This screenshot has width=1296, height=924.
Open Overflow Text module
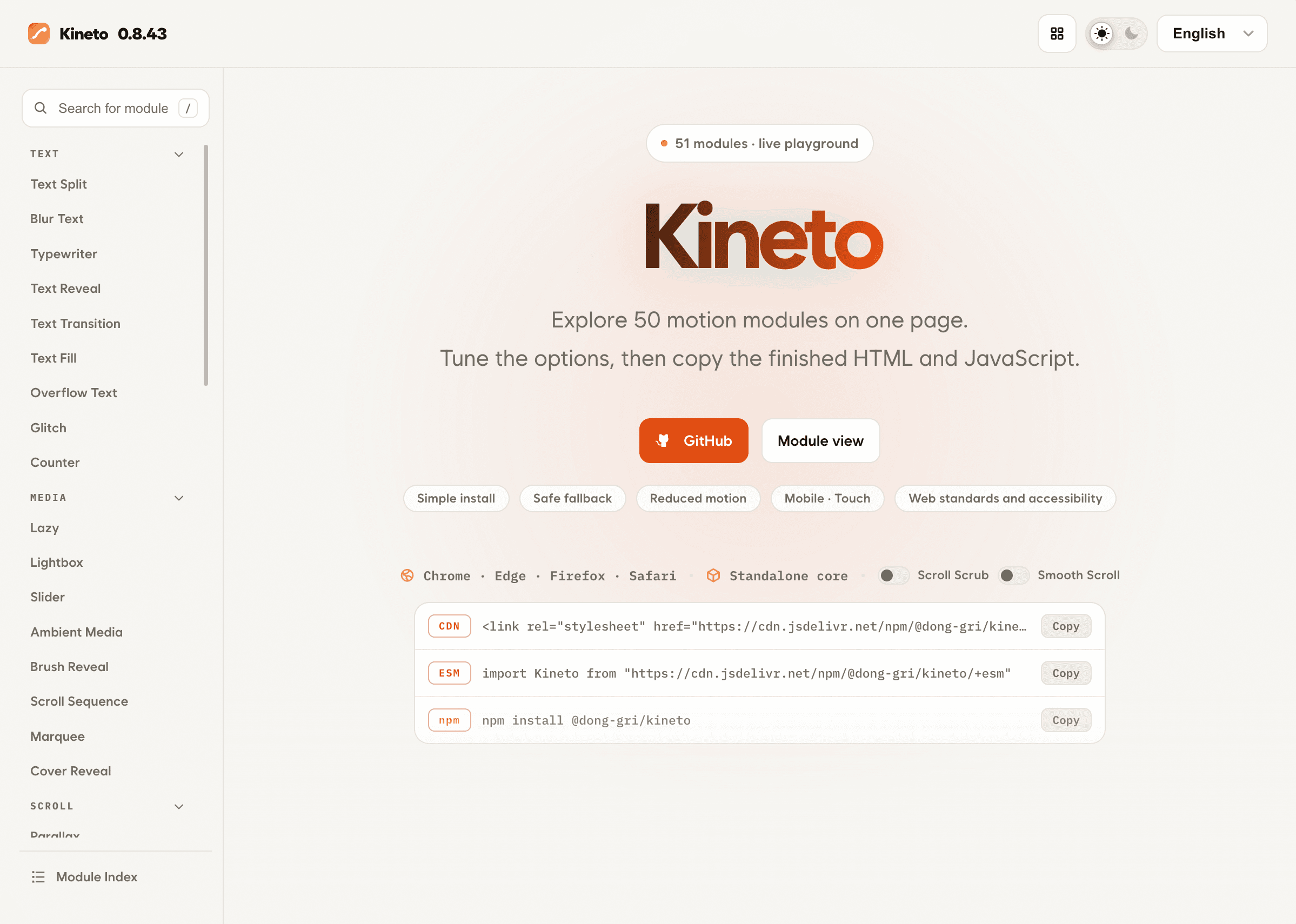tap(74, 393)
